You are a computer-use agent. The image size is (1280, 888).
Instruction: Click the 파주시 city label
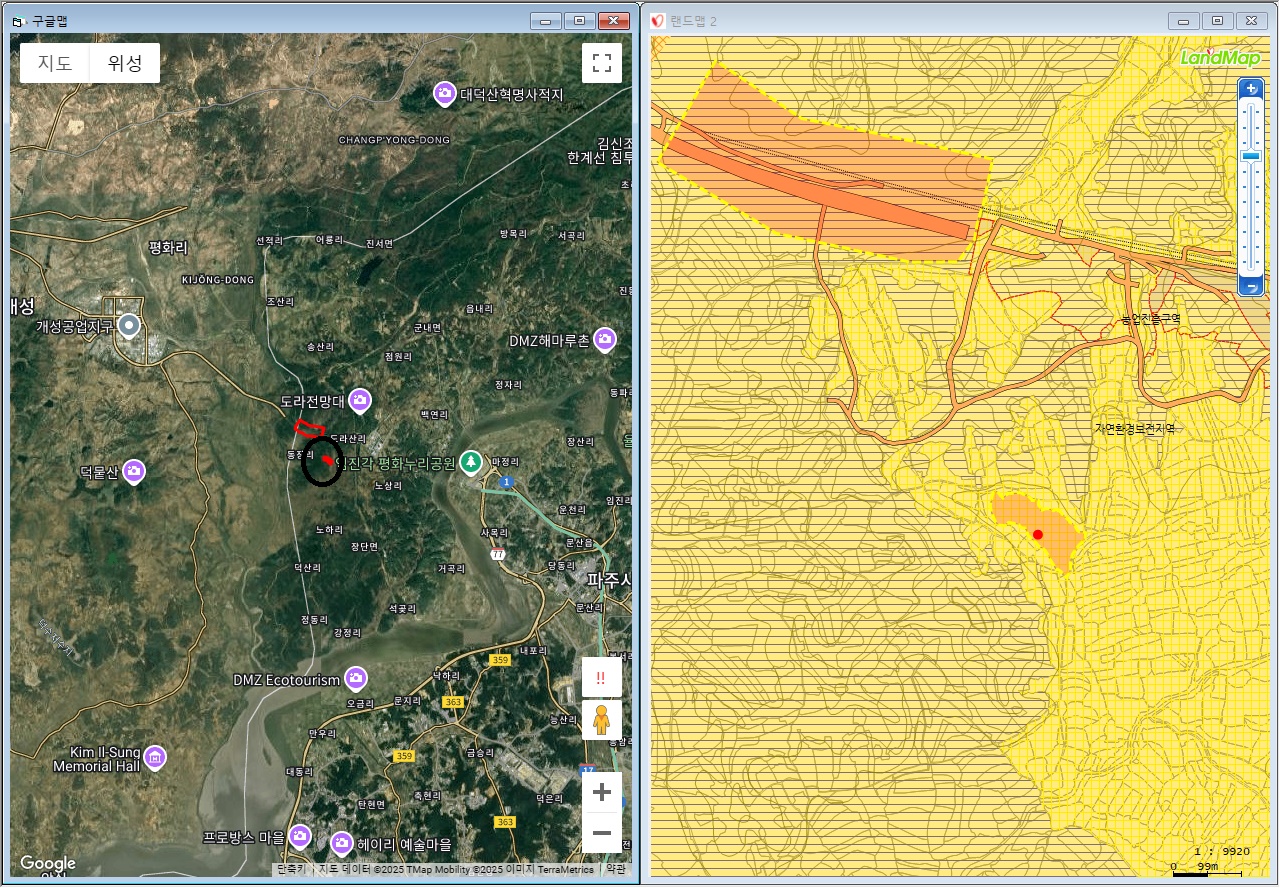coord(608,580)
